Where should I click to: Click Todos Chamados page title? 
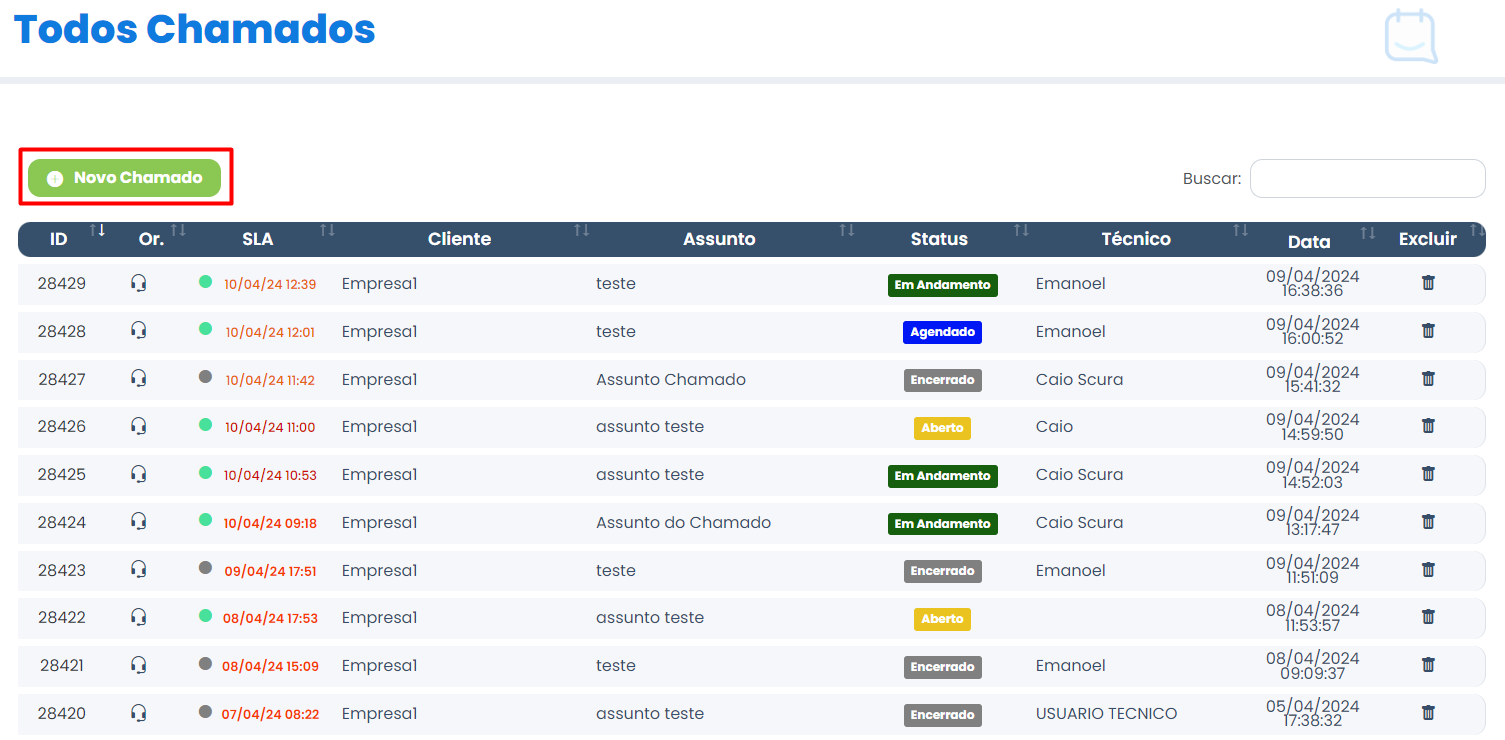tap(195, 30)
